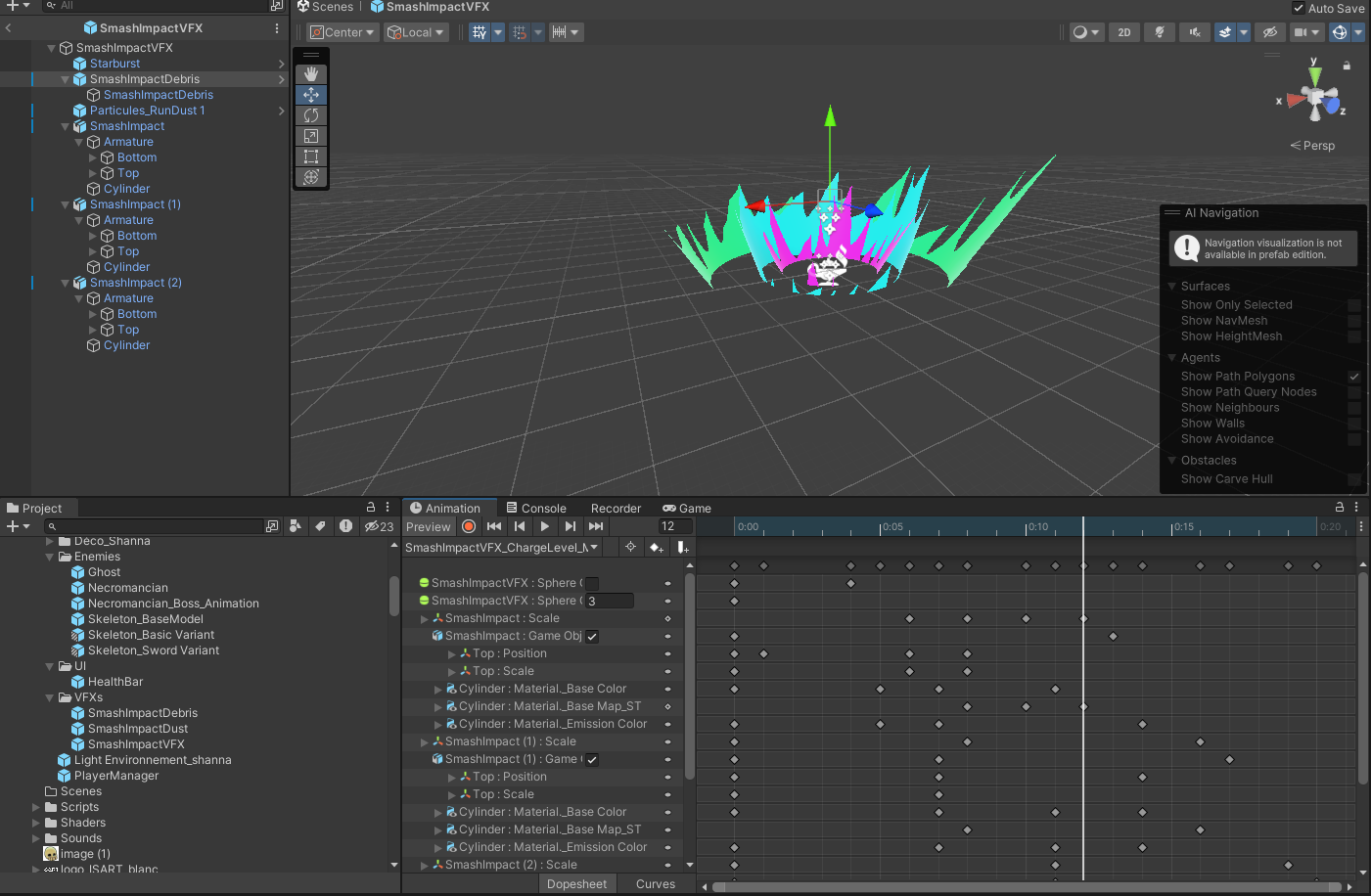The image size is (1371, 896).
Task: Select the Transform tool
Action: [x=311, y=177]
